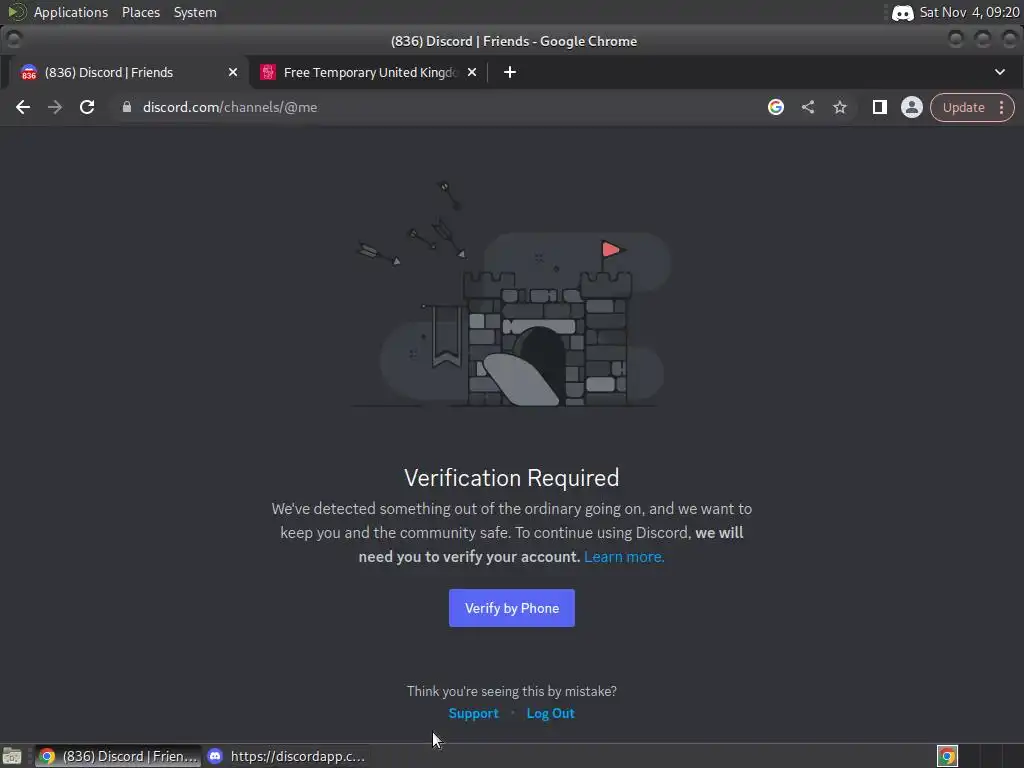Open the Places menu

click(141, 12)
